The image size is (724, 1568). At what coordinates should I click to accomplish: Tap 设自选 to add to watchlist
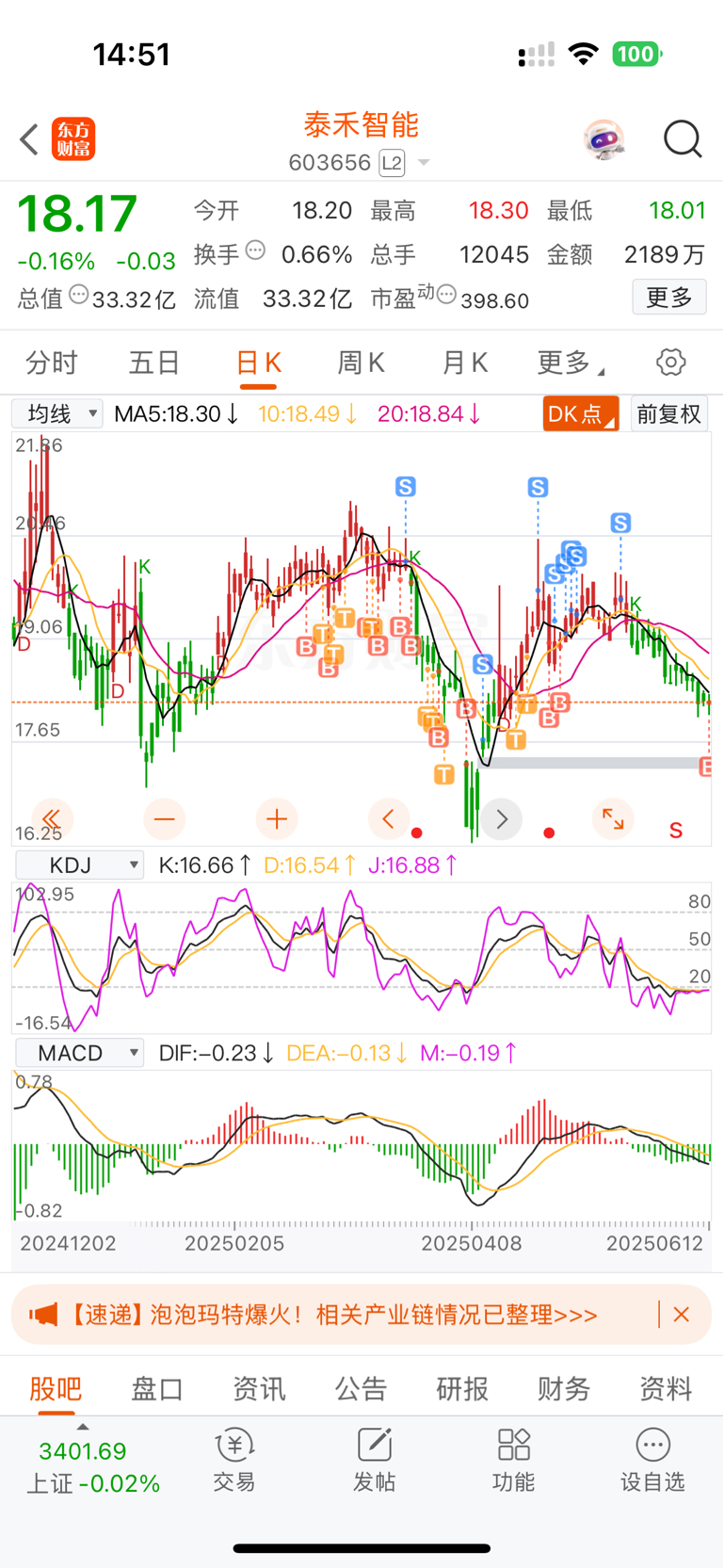652,1460
